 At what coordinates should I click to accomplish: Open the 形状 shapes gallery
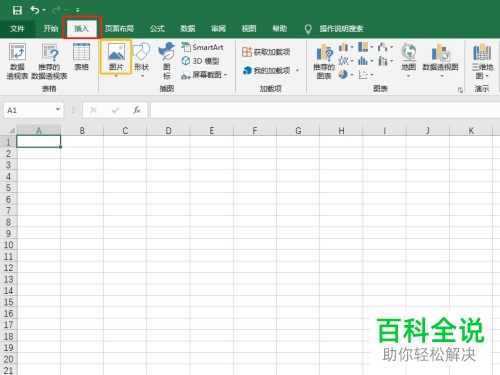(141, 60)
